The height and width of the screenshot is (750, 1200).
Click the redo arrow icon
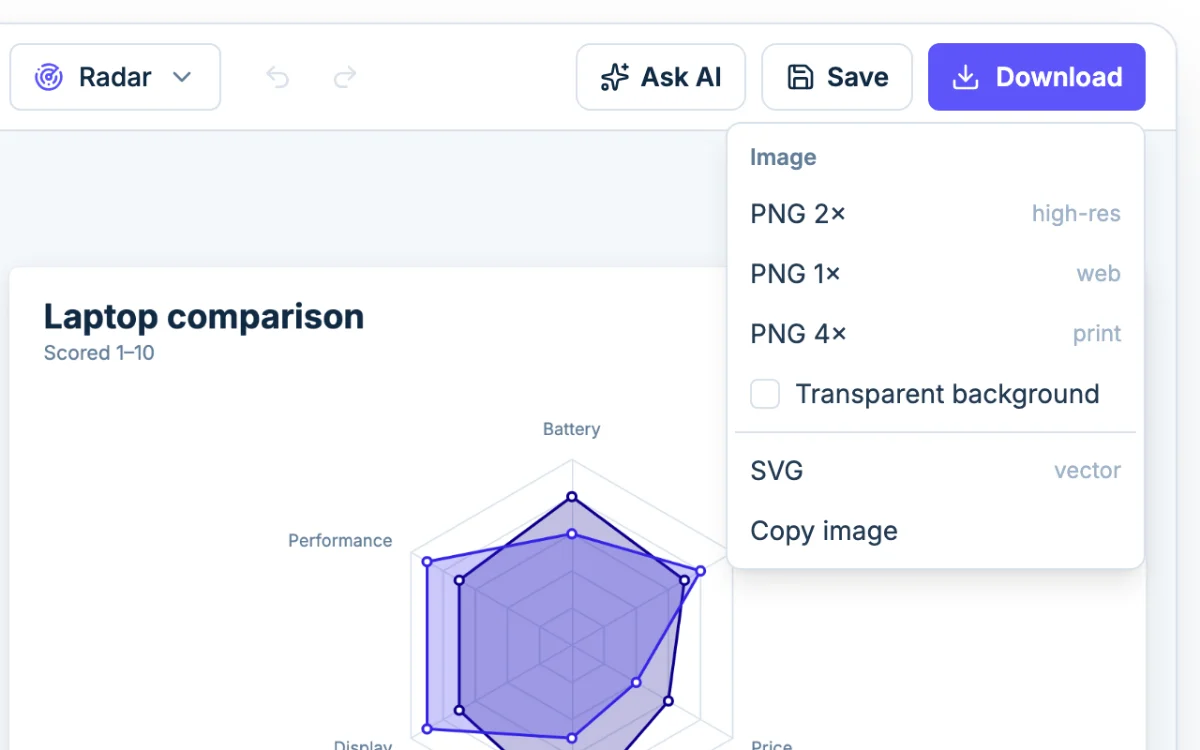[345, 77]
